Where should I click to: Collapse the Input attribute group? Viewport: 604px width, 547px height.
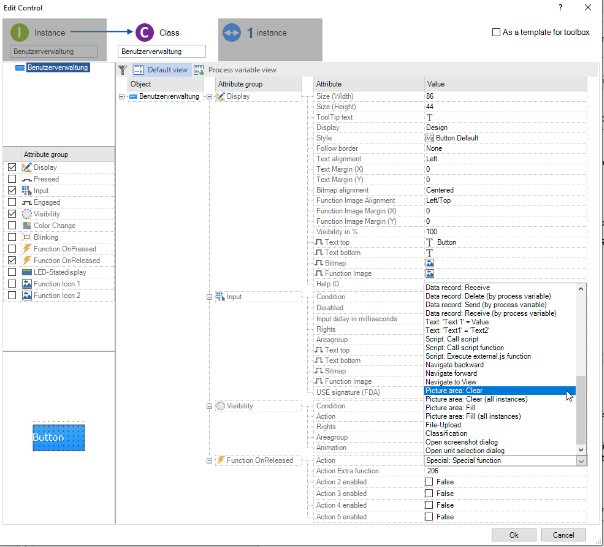pyautogui.click(x=209, y=297)
